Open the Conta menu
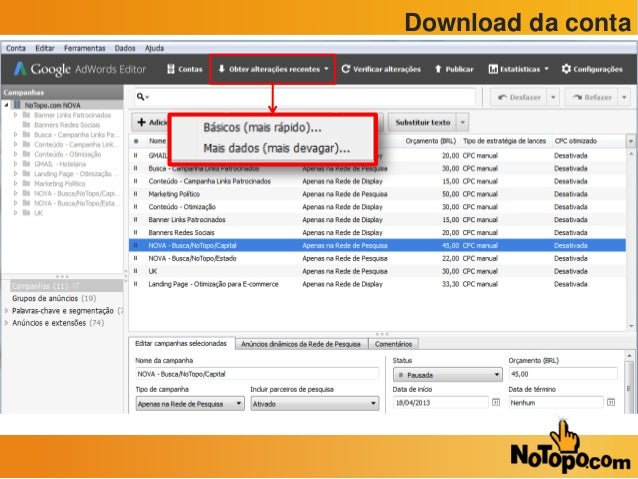Viewport: 638px width, 479px height. [x=15, y=48]
